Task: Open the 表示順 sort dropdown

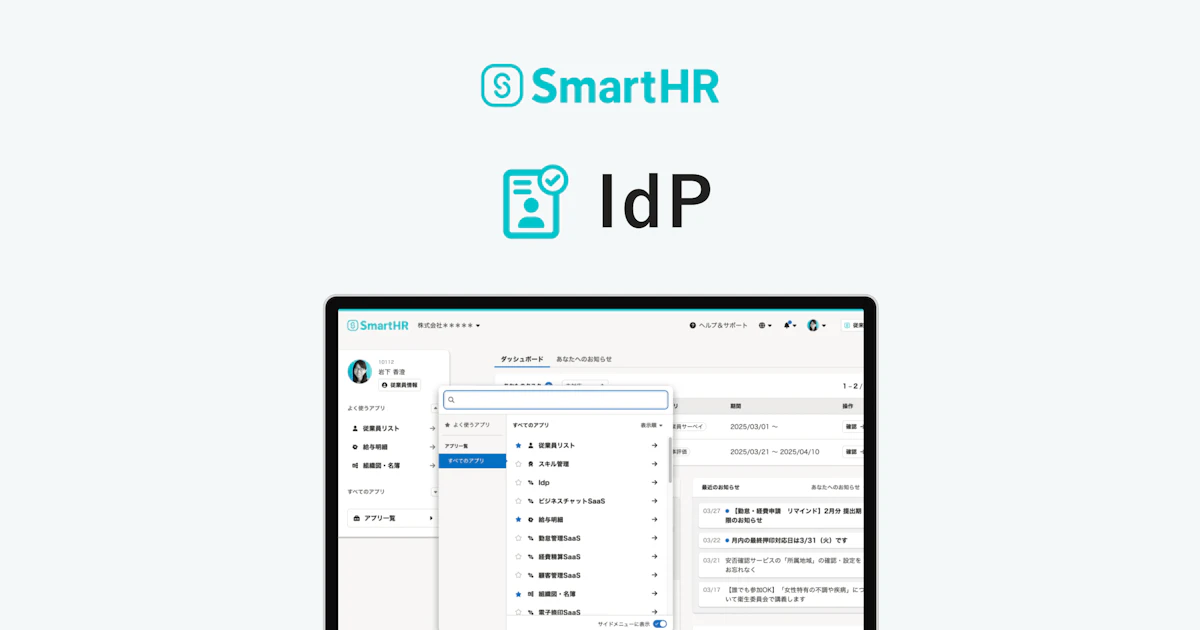Action: click(652, 425)
